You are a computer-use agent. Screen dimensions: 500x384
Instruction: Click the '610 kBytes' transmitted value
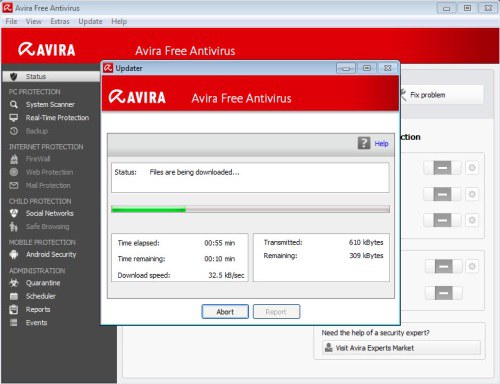point(366,242)
